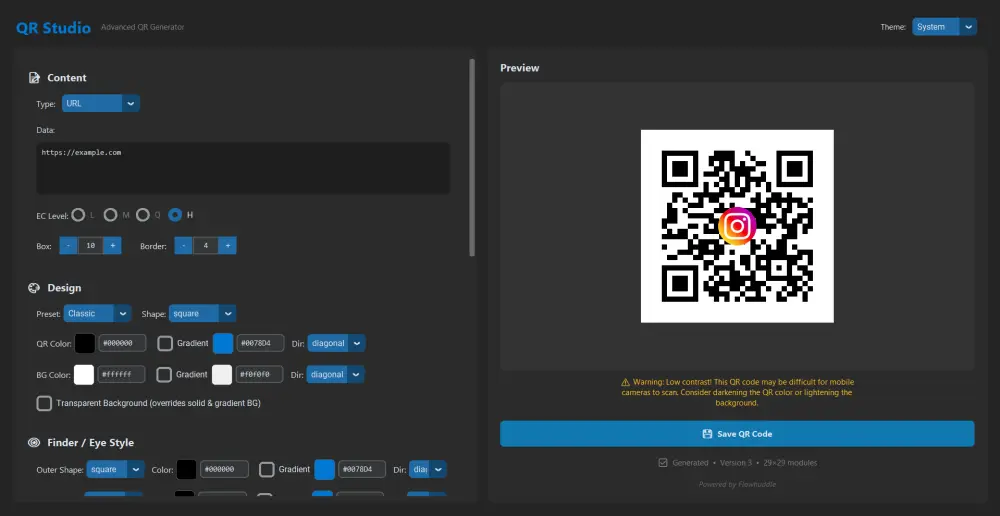Increase Border with plus button

[x=227, y=246]
